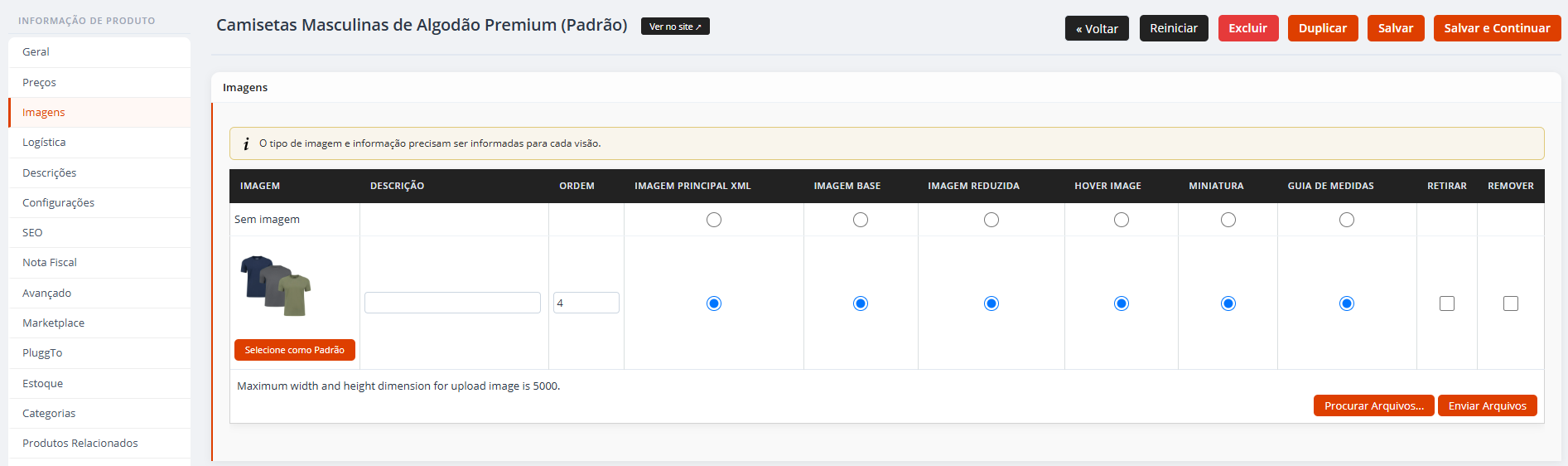
Task: Open the Descrições section
Action: coord(99,172)
